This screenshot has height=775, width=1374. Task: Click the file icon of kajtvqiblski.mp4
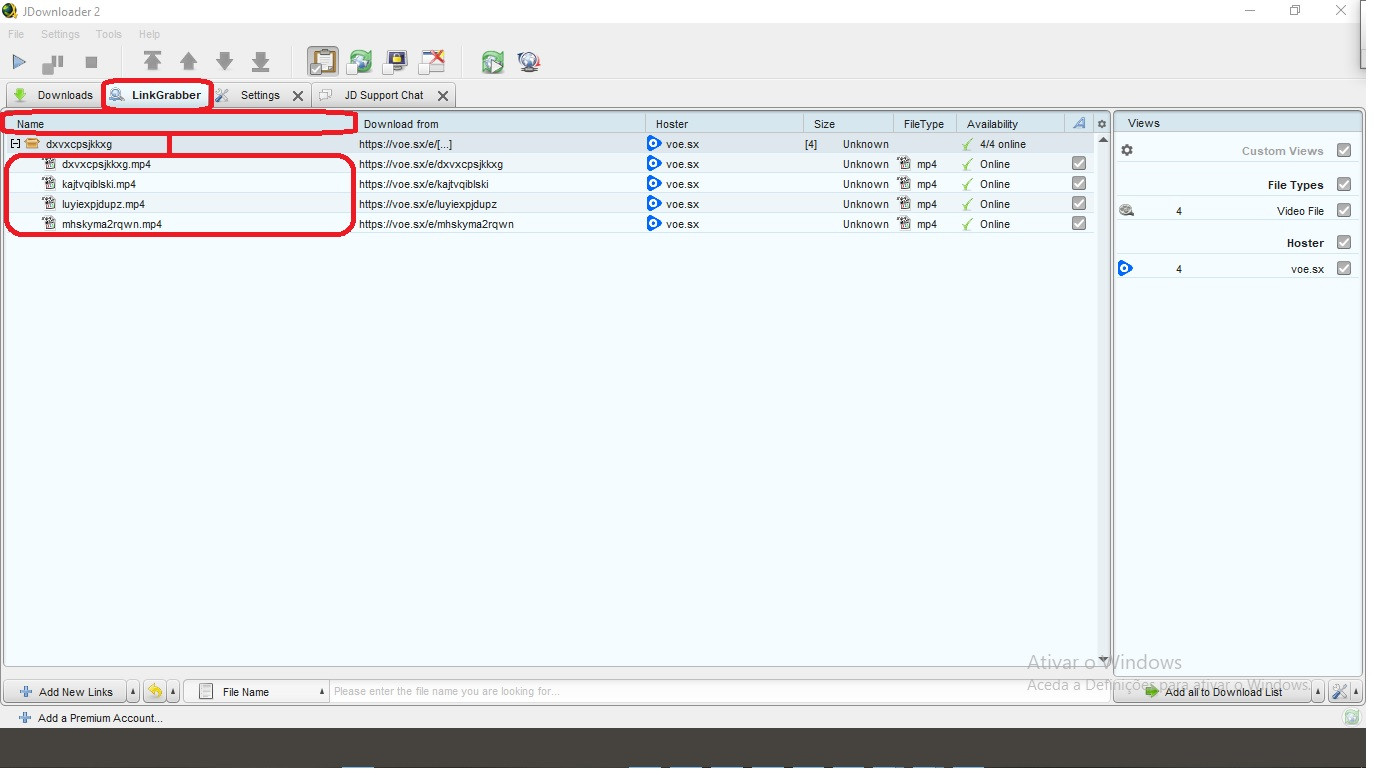(49, 184)
